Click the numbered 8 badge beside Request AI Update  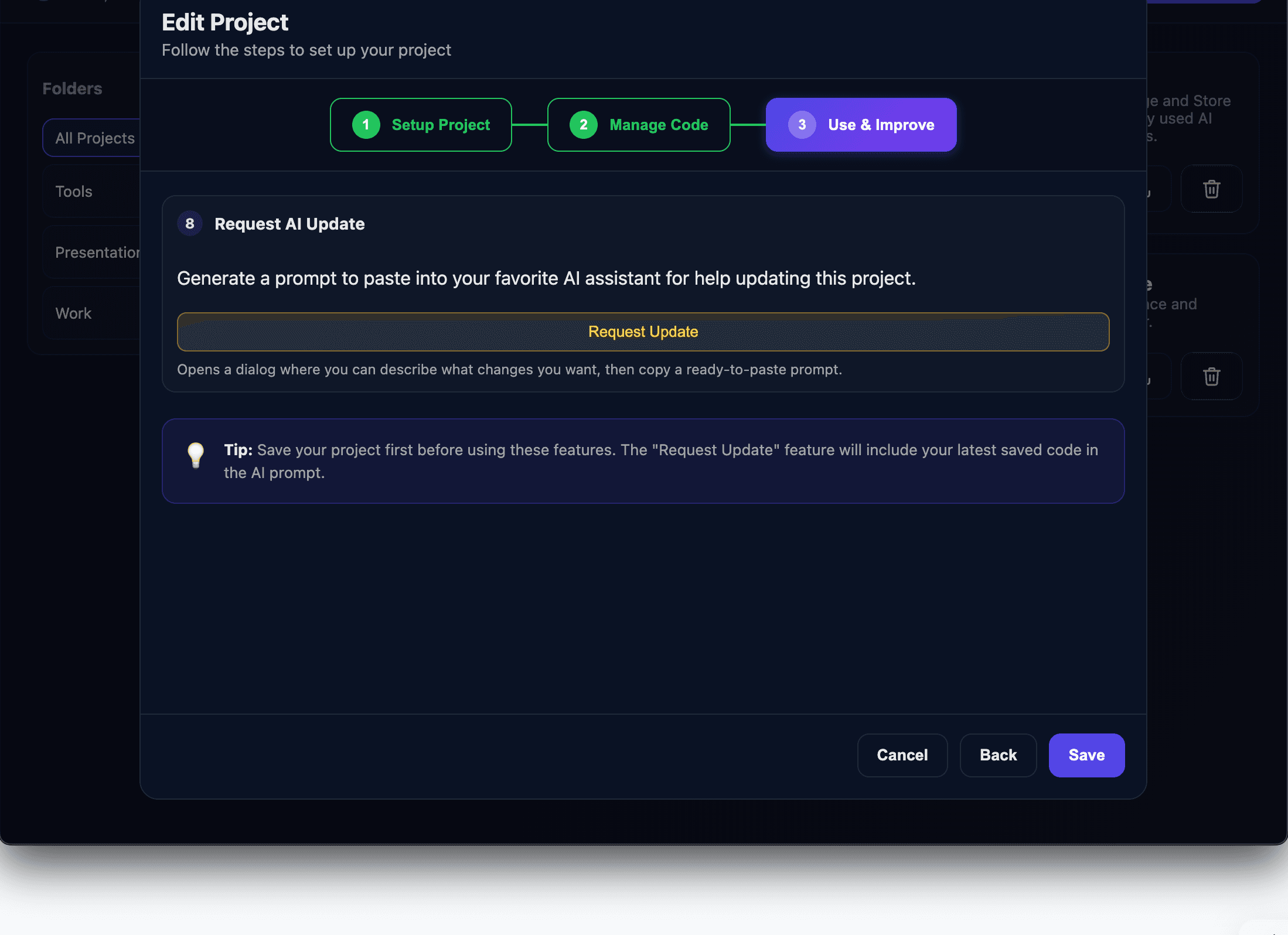(189, 223)
